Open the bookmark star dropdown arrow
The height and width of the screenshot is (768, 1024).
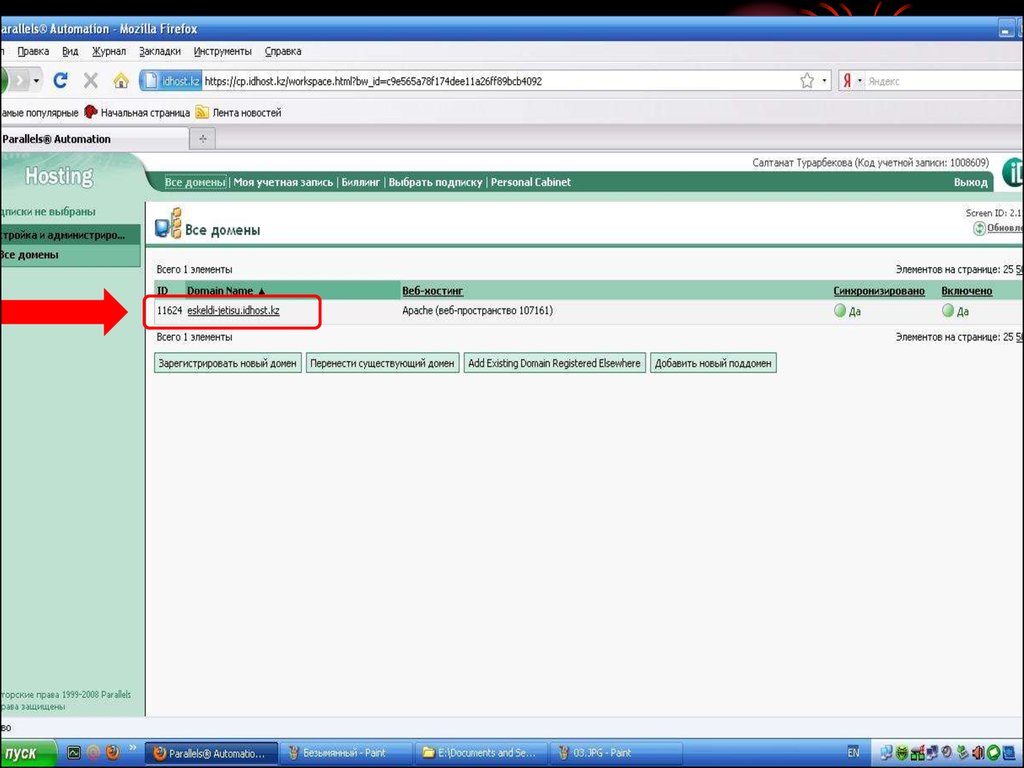824,81
